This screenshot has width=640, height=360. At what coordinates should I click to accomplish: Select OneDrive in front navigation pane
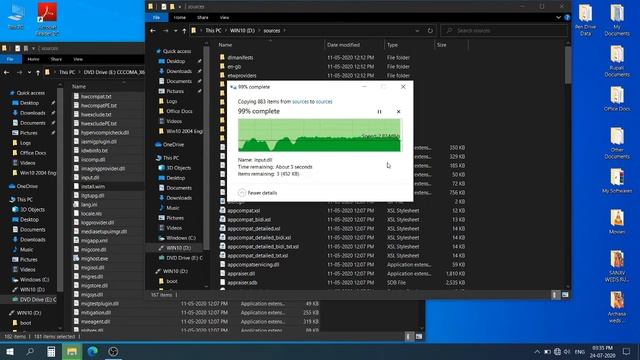(x=173, y=144)
